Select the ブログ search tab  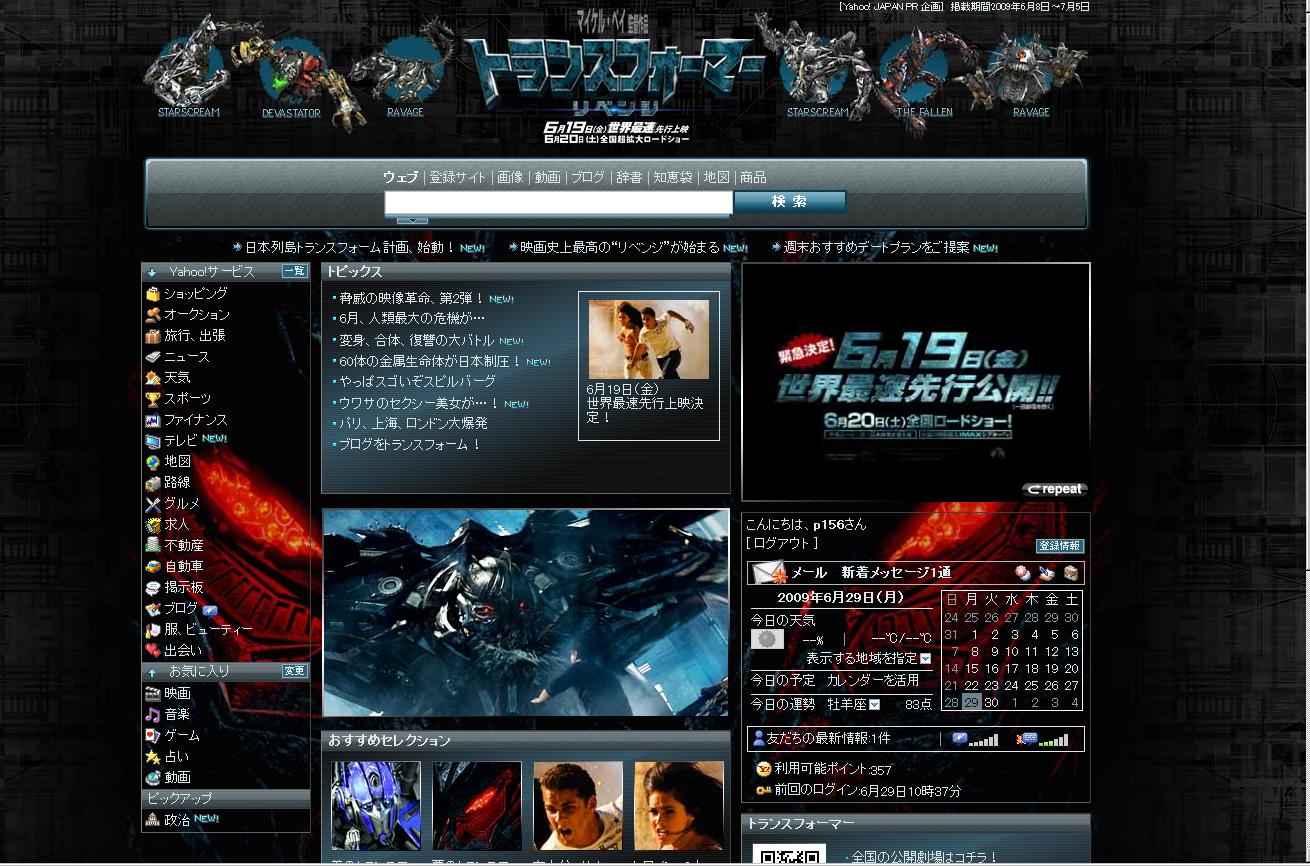tap(588, 177)
